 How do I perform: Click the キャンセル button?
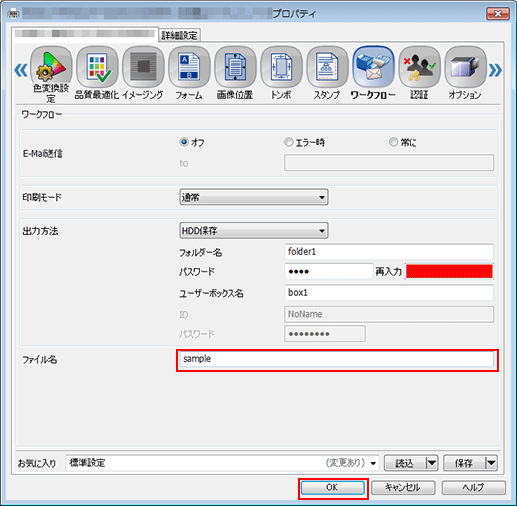pos(403,488)
